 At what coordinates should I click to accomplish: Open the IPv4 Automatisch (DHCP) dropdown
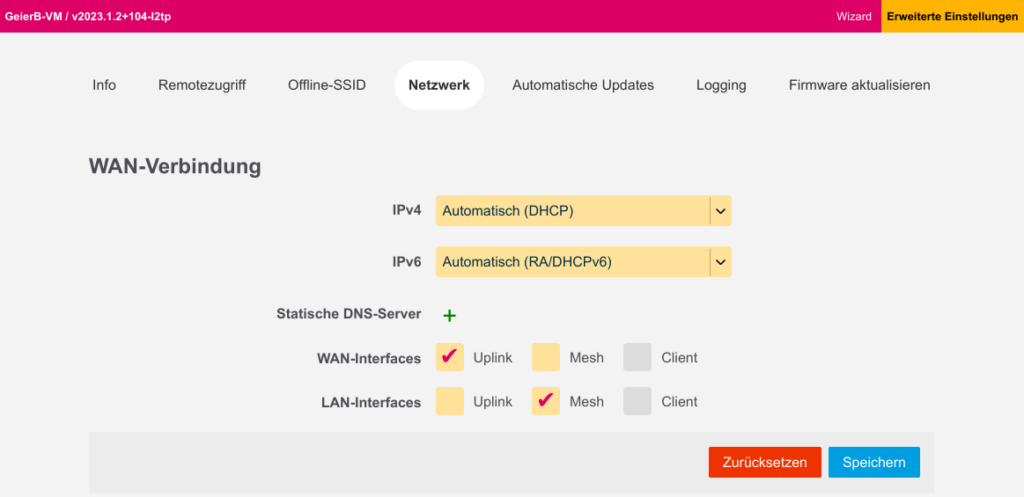point(583,211)
